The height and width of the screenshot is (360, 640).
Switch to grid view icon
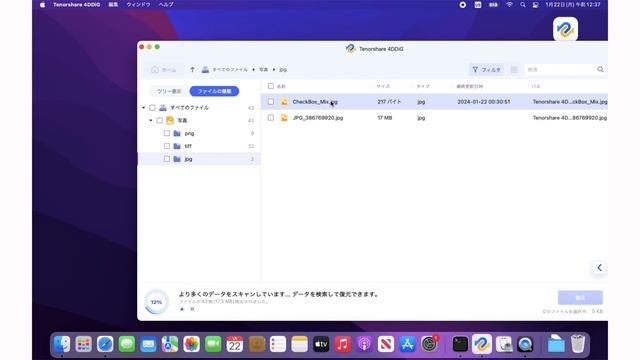pos(514,70)
